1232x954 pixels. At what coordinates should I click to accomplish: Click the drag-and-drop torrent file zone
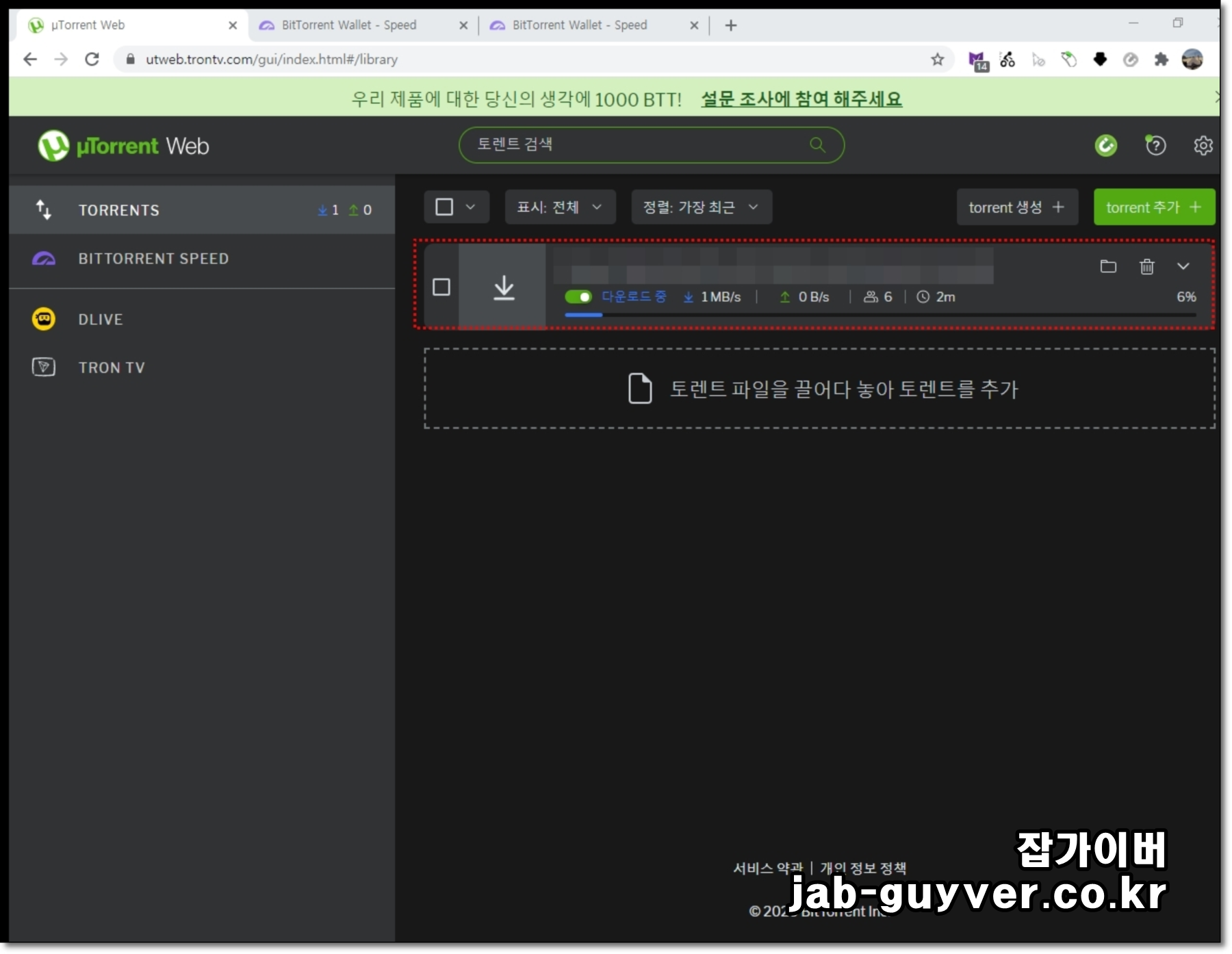coord(819,389)
